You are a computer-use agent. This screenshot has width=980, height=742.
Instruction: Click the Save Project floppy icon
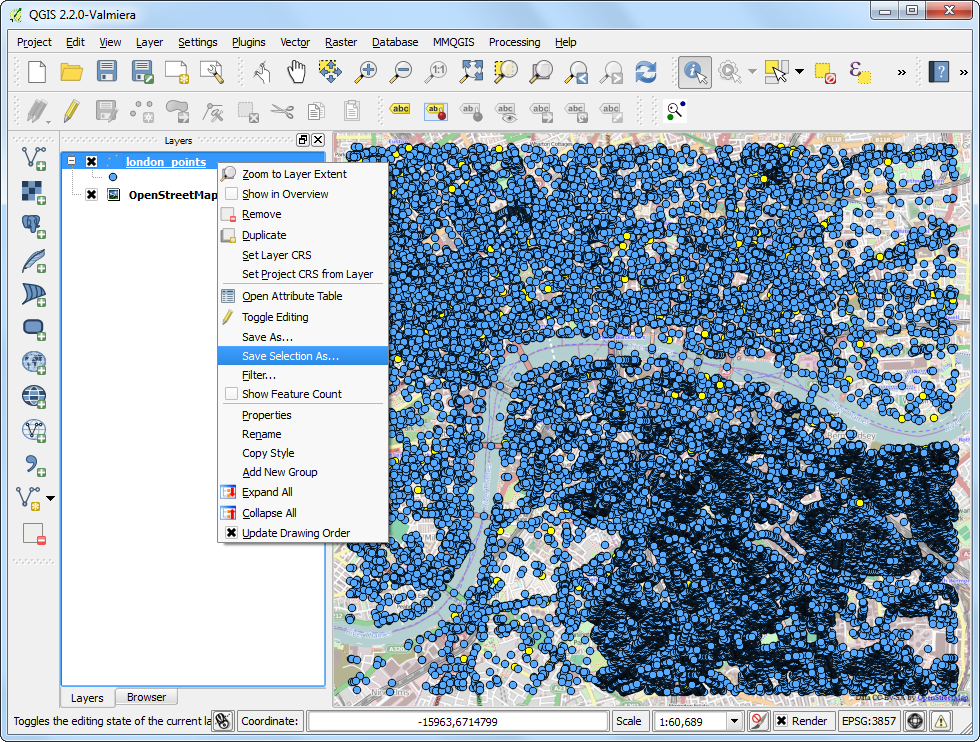tap(107, 72)
